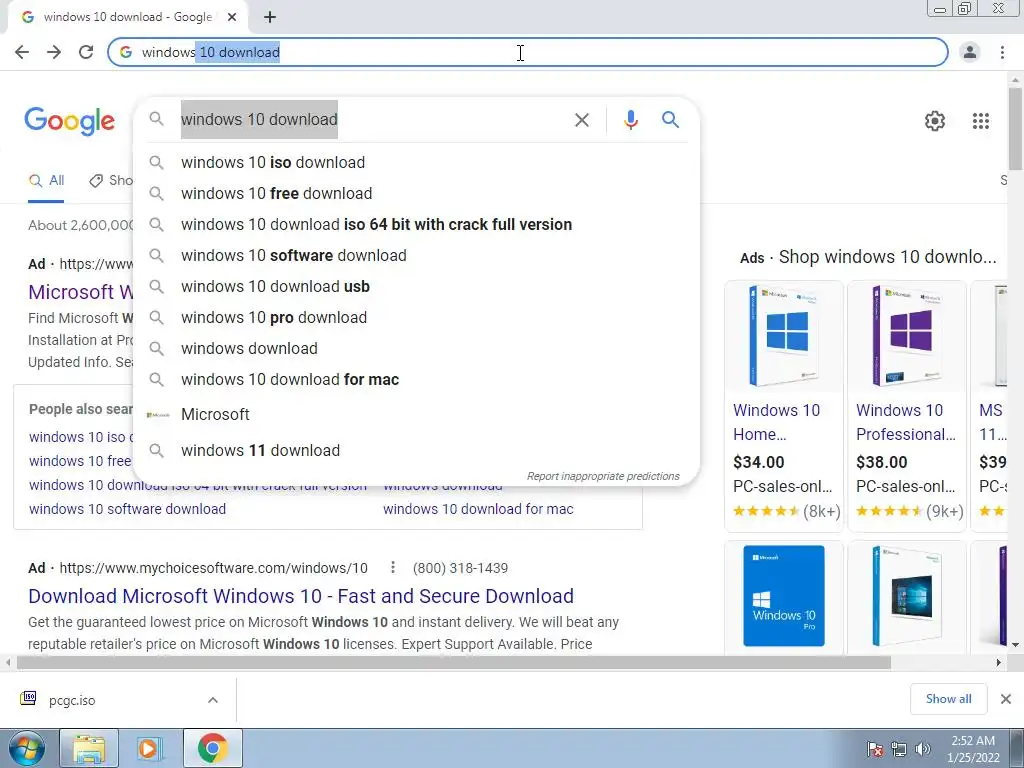Choose suggestion 'windows 10 pro download'
This screenshot has height=768, width=1024.
pyautogui.click(x=416, y=317)
